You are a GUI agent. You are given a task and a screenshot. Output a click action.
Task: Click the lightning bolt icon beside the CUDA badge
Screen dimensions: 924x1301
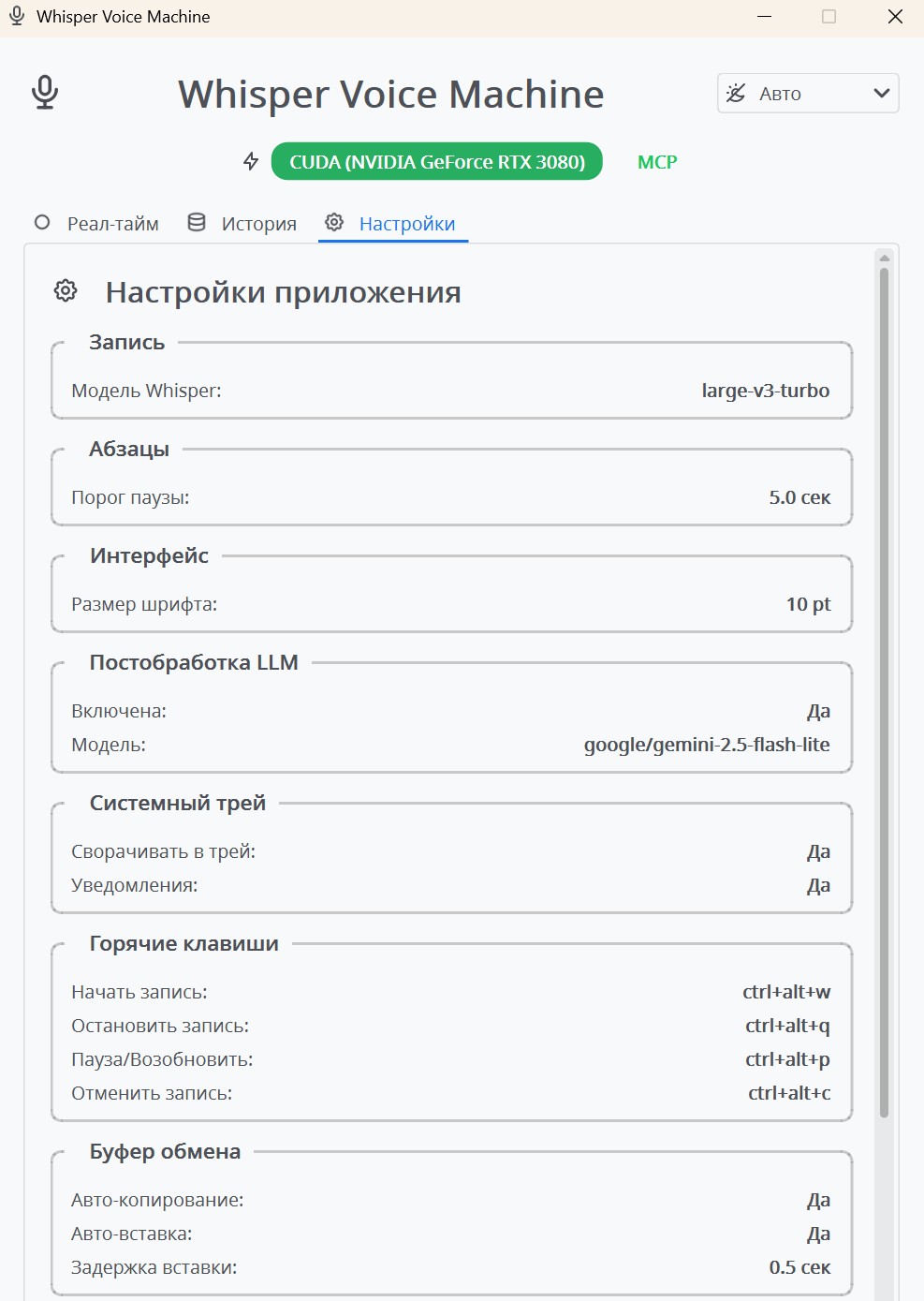pos(251,161)
